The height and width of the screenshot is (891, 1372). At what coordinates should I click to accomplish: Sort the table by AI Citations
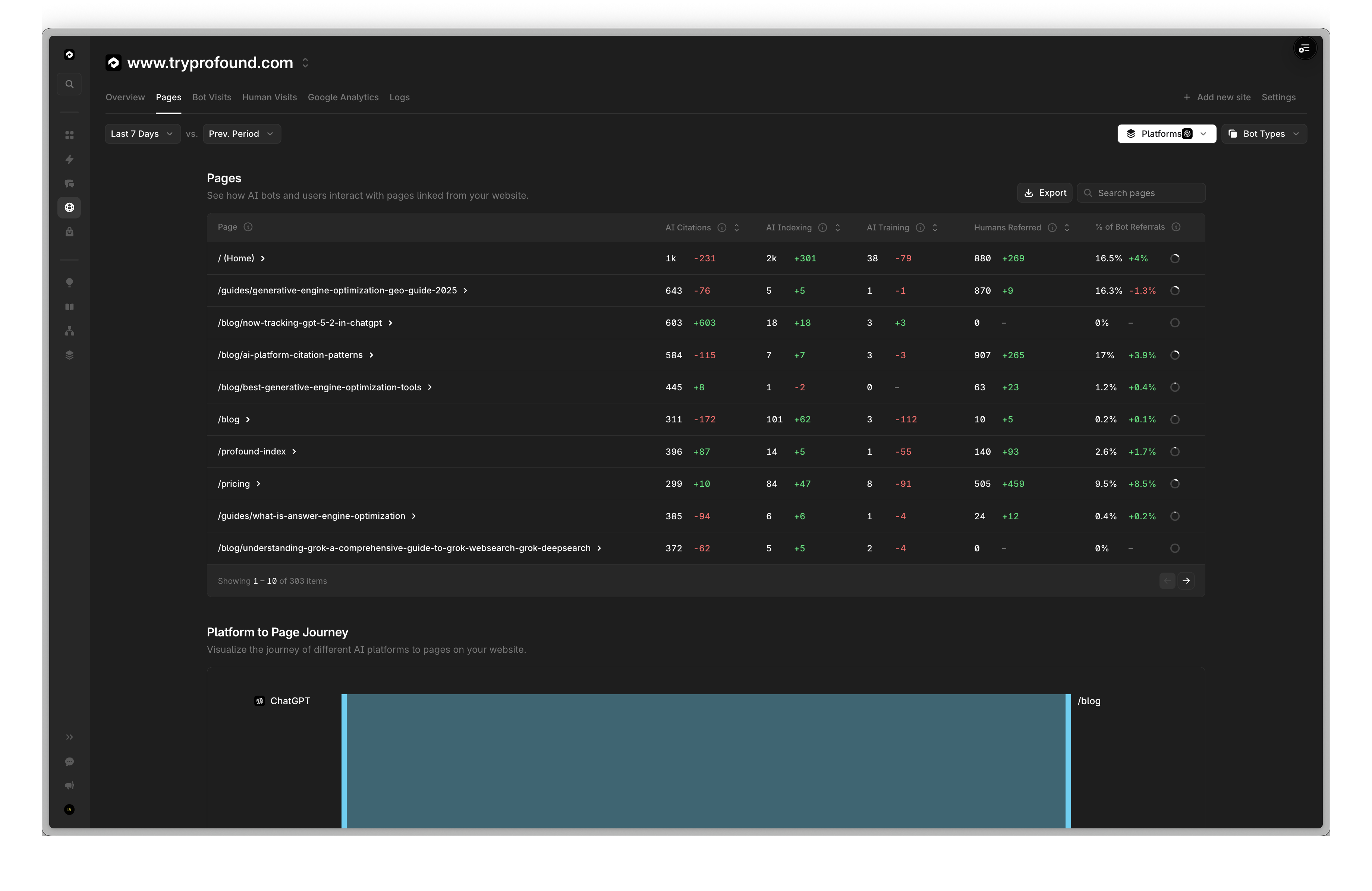tap(736, 228)
